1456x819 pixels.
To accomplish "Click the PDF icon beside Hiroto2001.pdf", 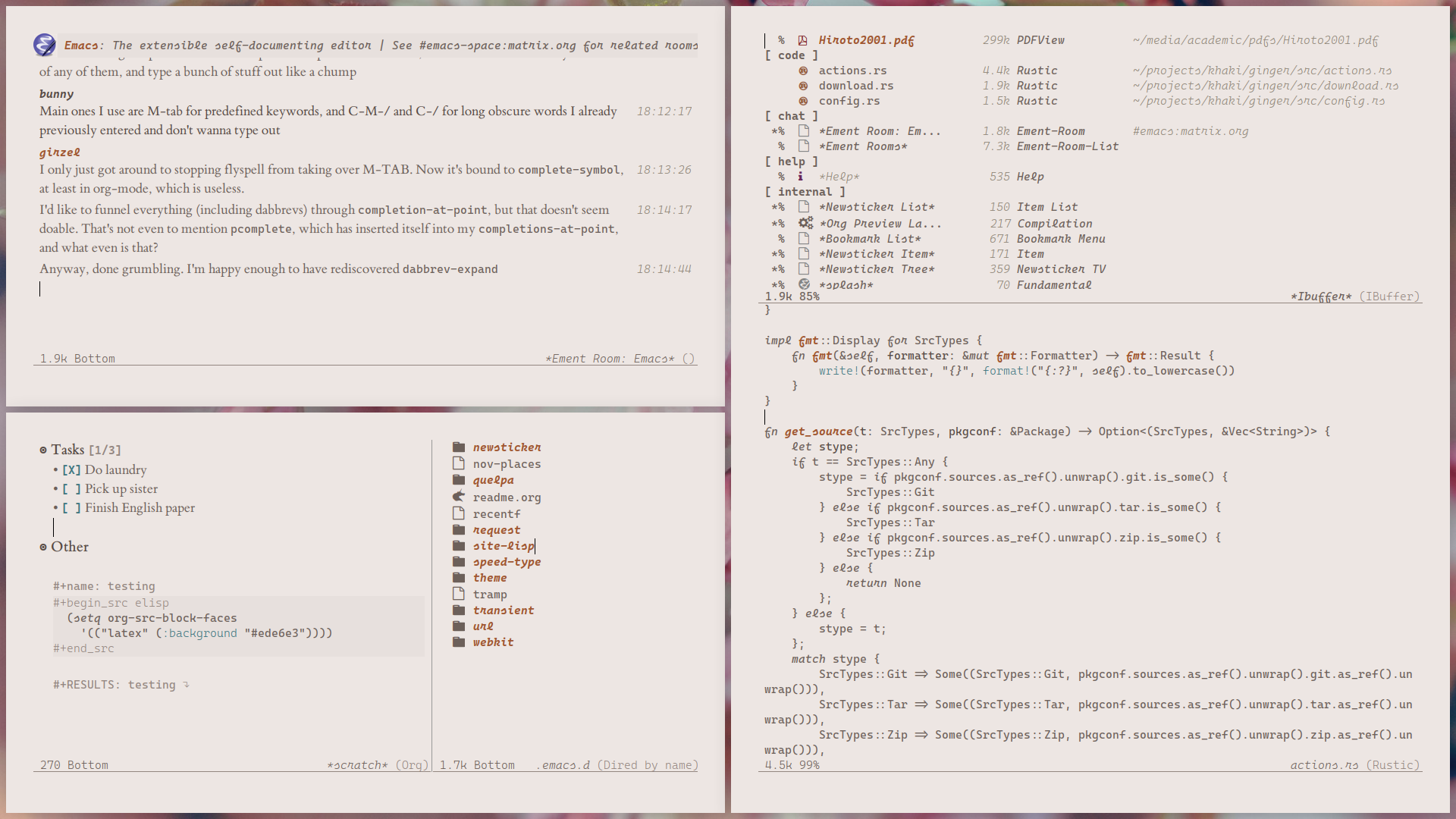I will coord(802,40).
